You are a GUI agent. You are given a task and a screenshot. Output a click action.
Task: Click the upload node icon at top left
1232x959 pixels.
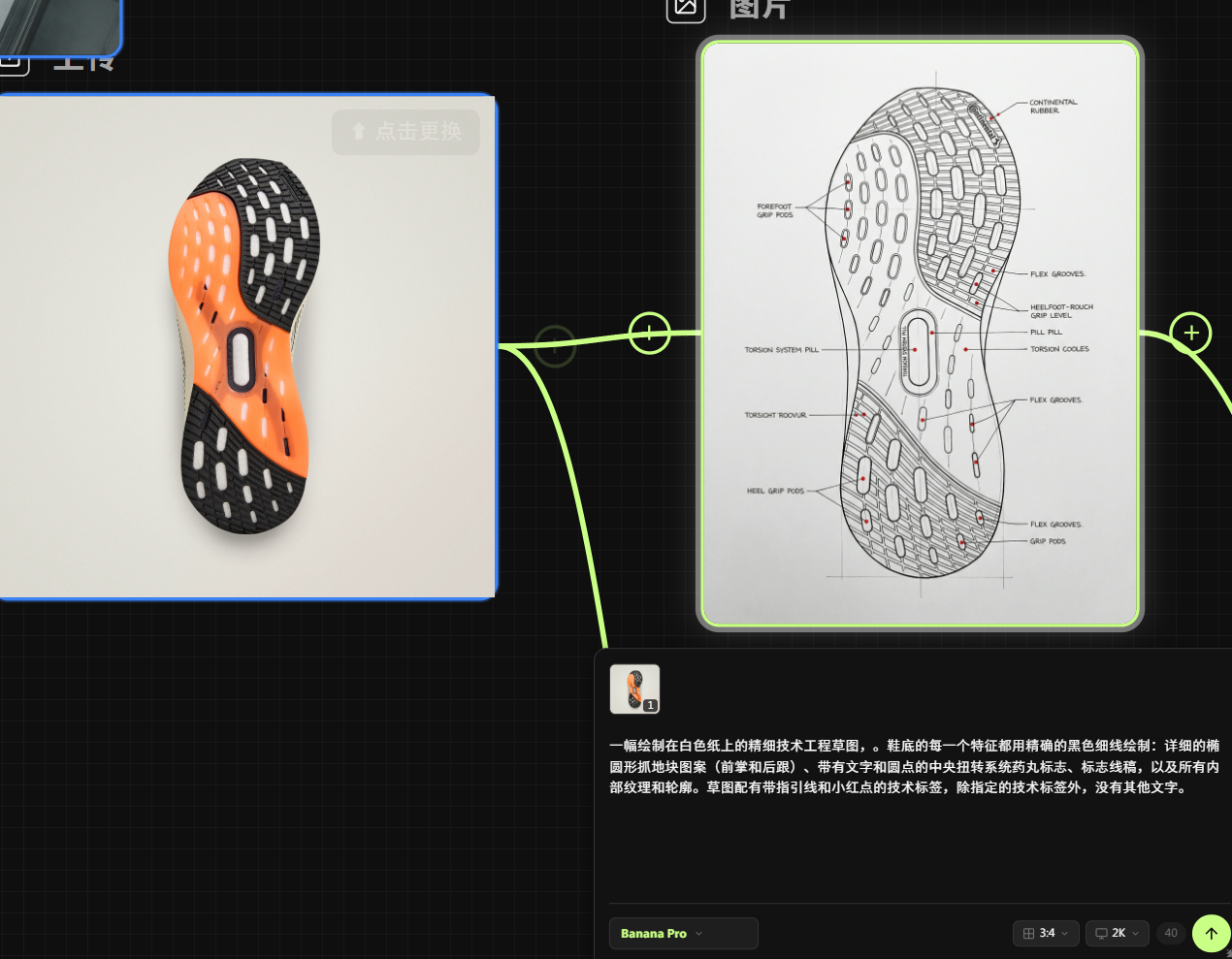pos(12,64)
